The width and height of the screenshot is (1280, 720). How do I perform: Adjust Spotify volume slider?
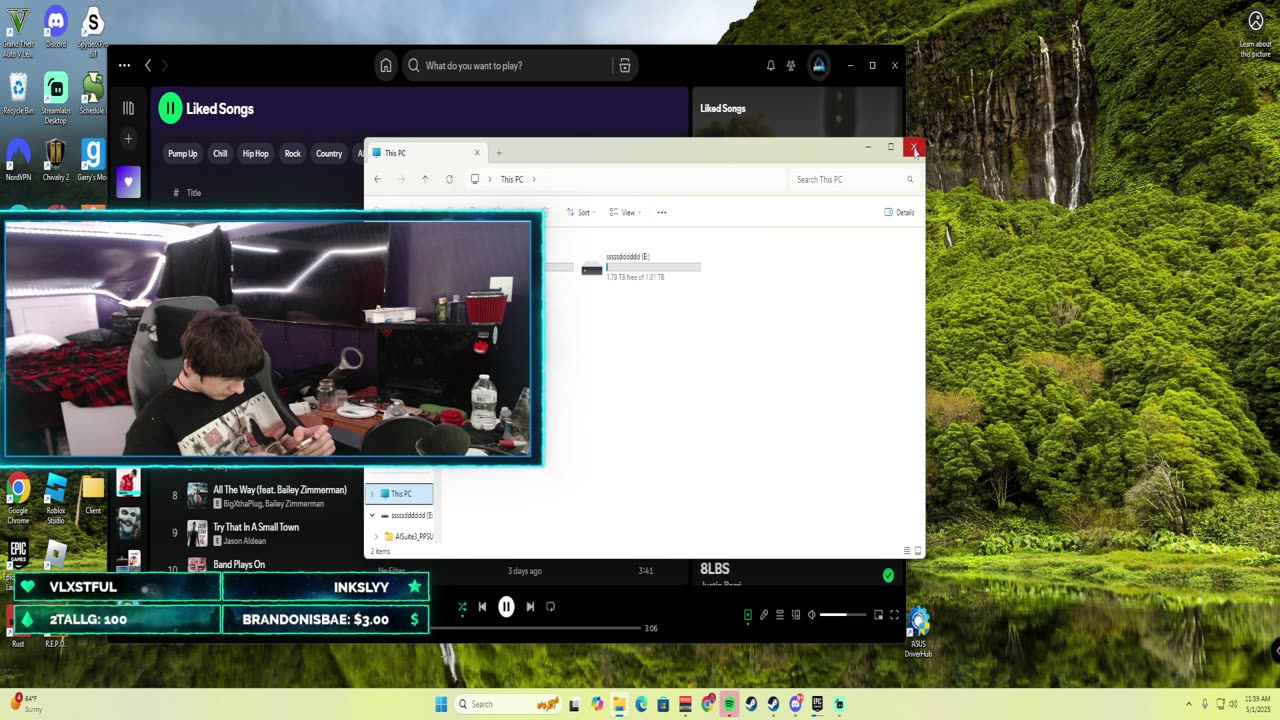(x=843, y=615)
